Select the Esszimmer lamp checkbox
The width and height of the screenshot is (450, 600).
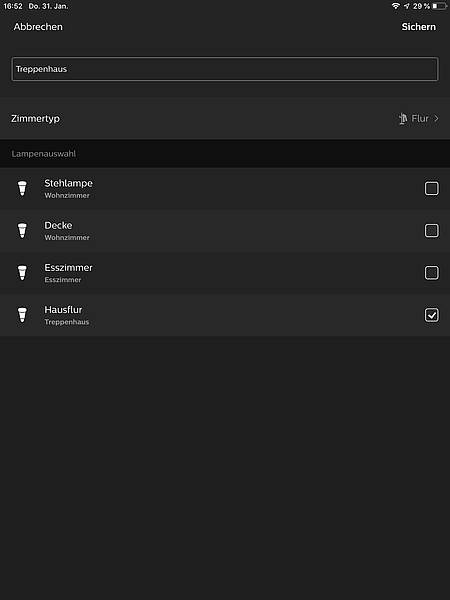pyautogui.click(x=432, y=272)
